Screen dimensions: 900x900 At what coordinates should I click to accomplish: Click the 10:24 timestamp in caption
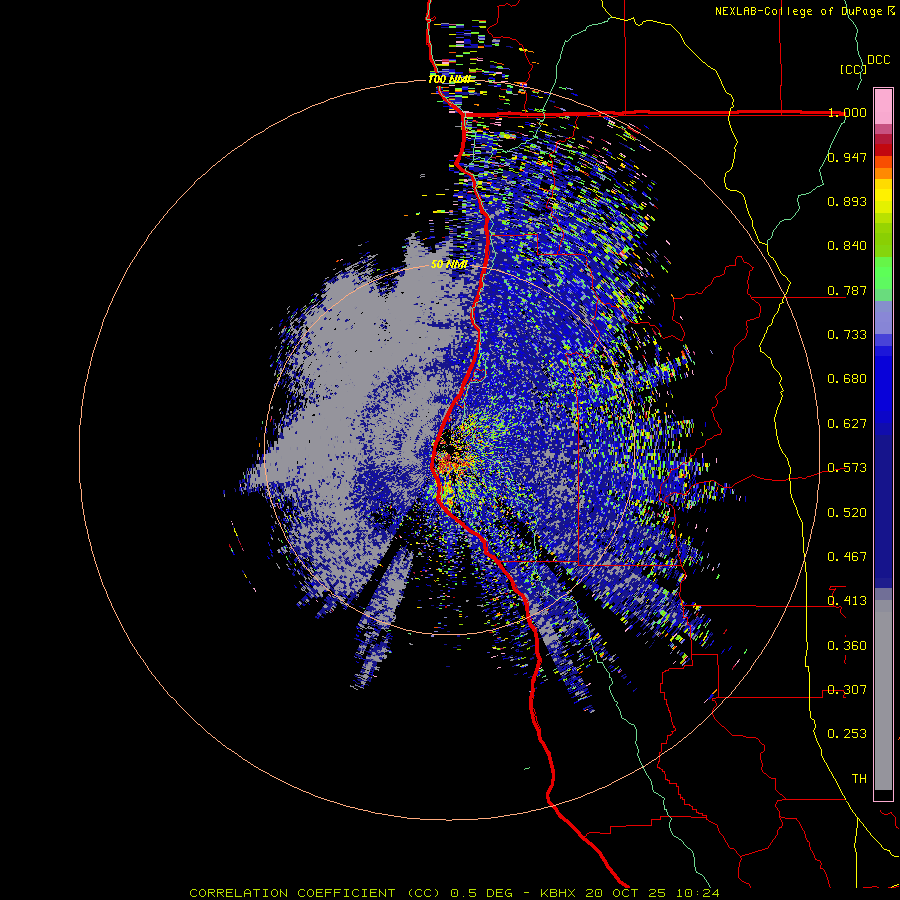point(699,893)
